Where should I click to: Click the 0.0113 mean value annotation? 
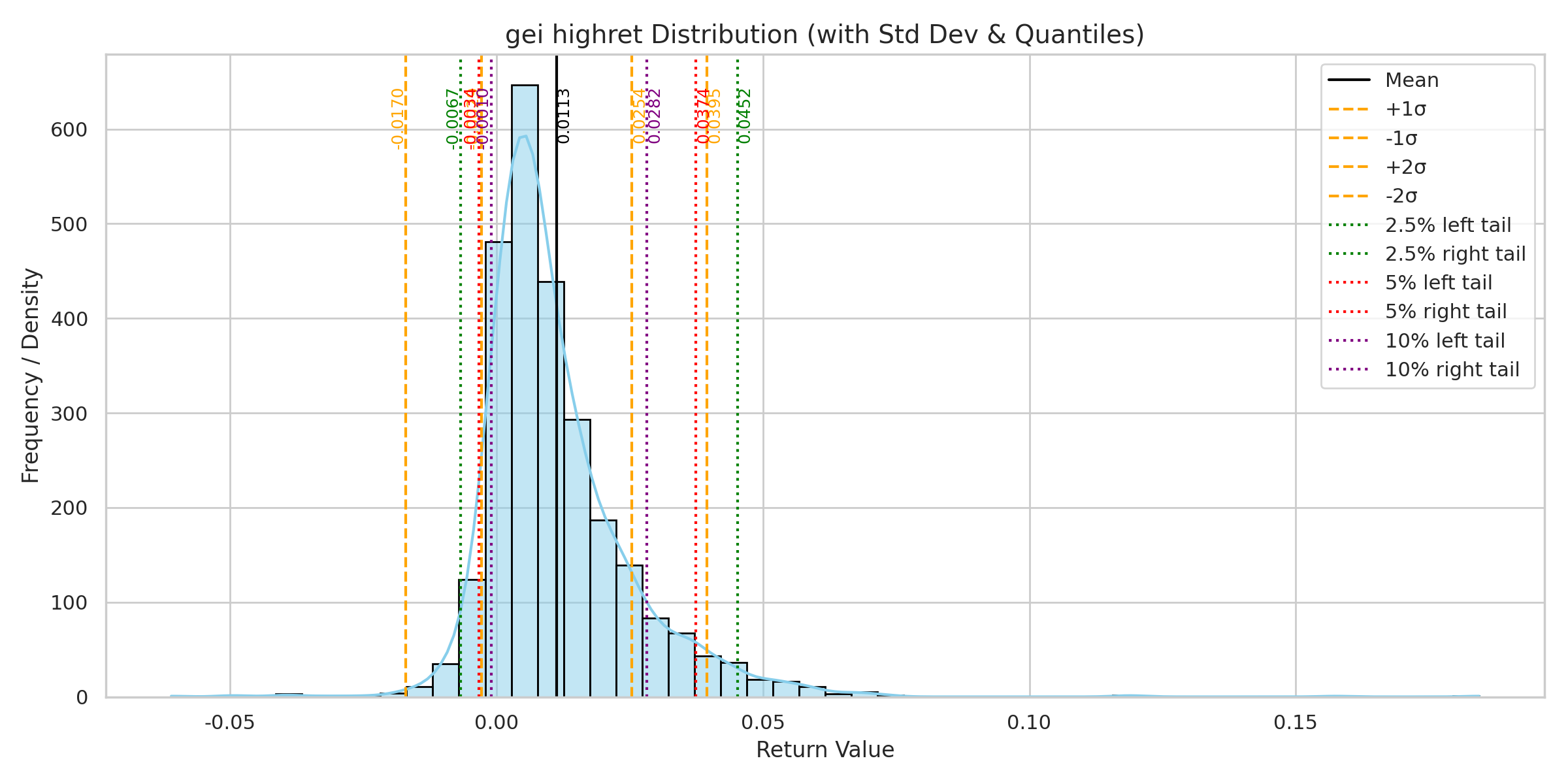pyautogui.click(x=564, y=116)
